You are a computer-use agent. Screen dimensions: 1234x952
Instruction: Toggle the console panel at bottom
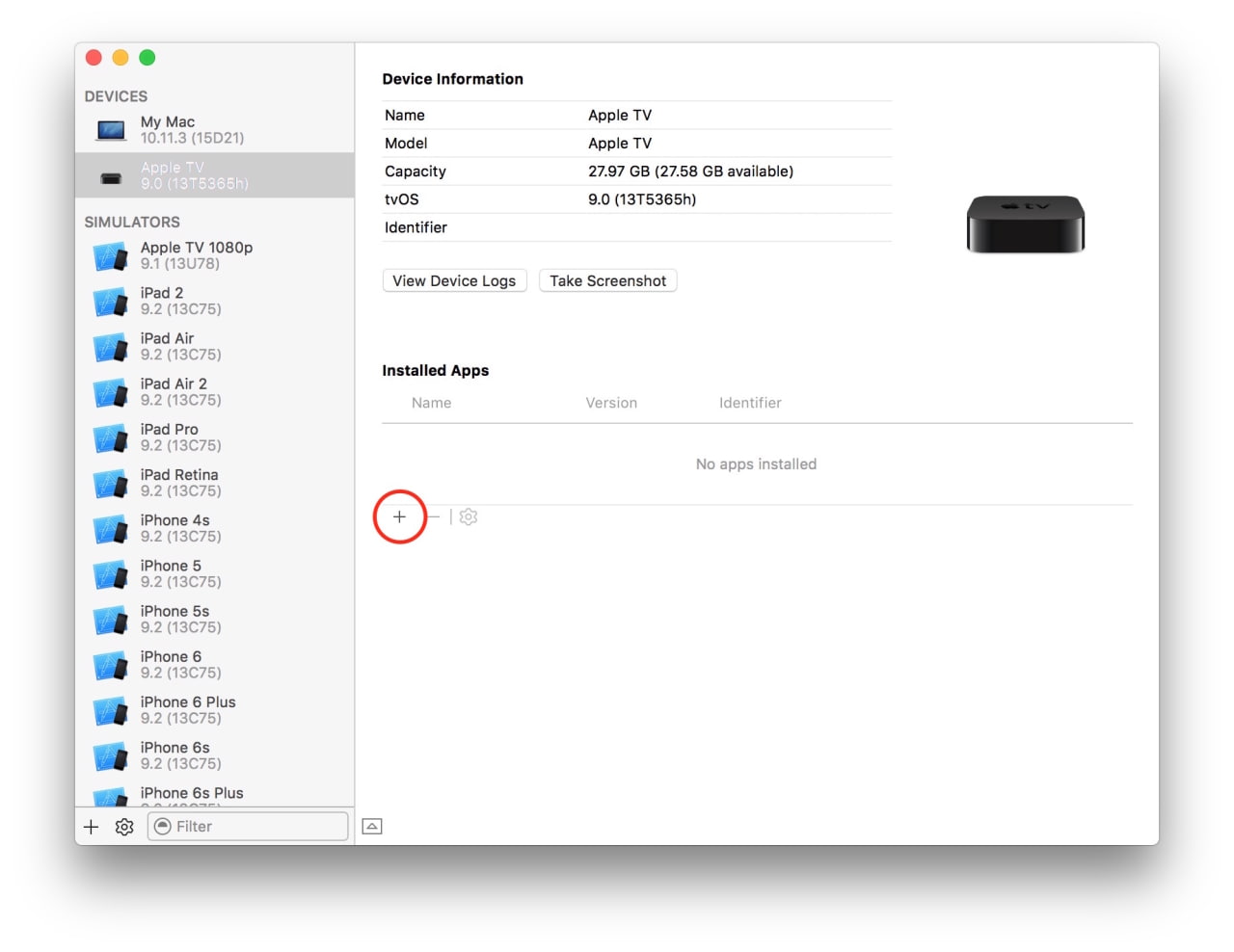[x=372, y=827]
